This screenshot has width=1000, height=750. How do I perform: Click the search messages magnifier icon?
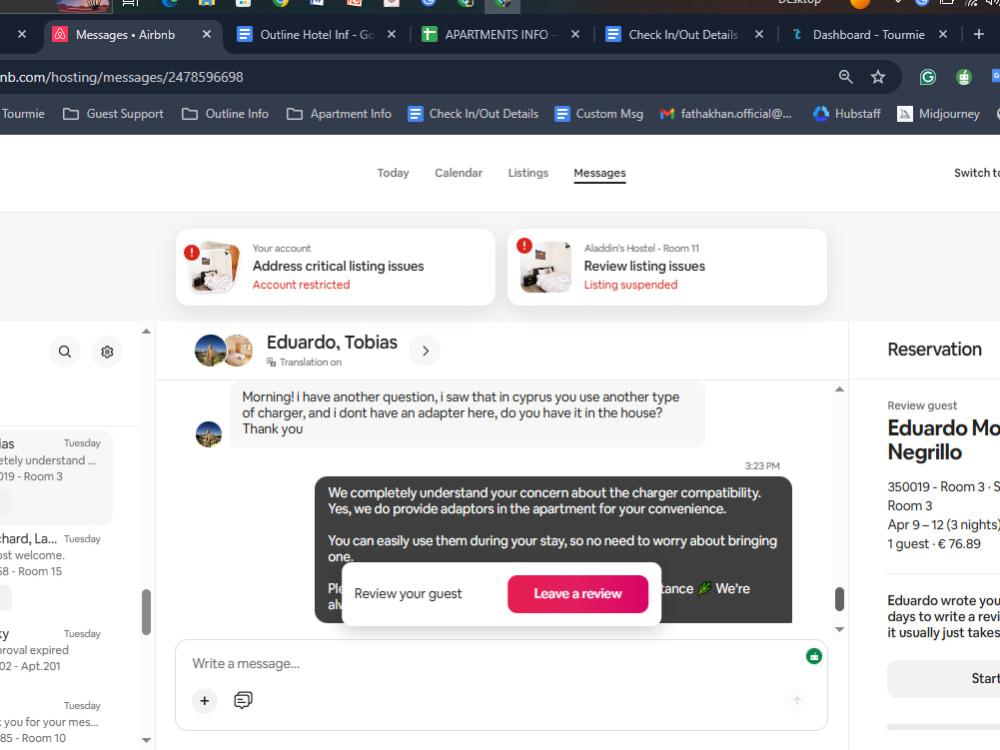click(64, 351)
